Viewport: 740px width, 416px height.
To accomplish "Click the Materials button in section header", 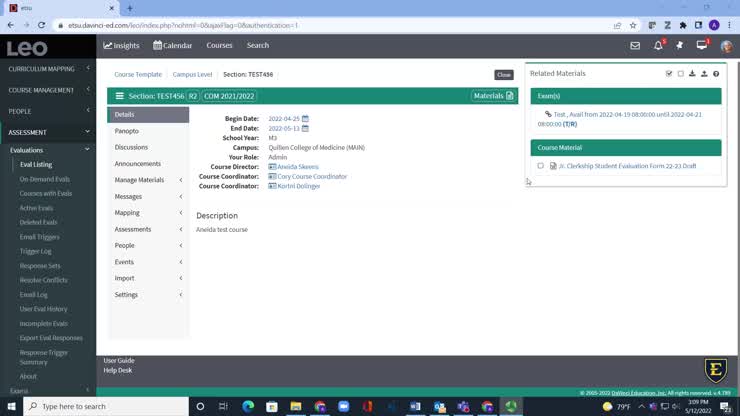I will coord(493,96).
